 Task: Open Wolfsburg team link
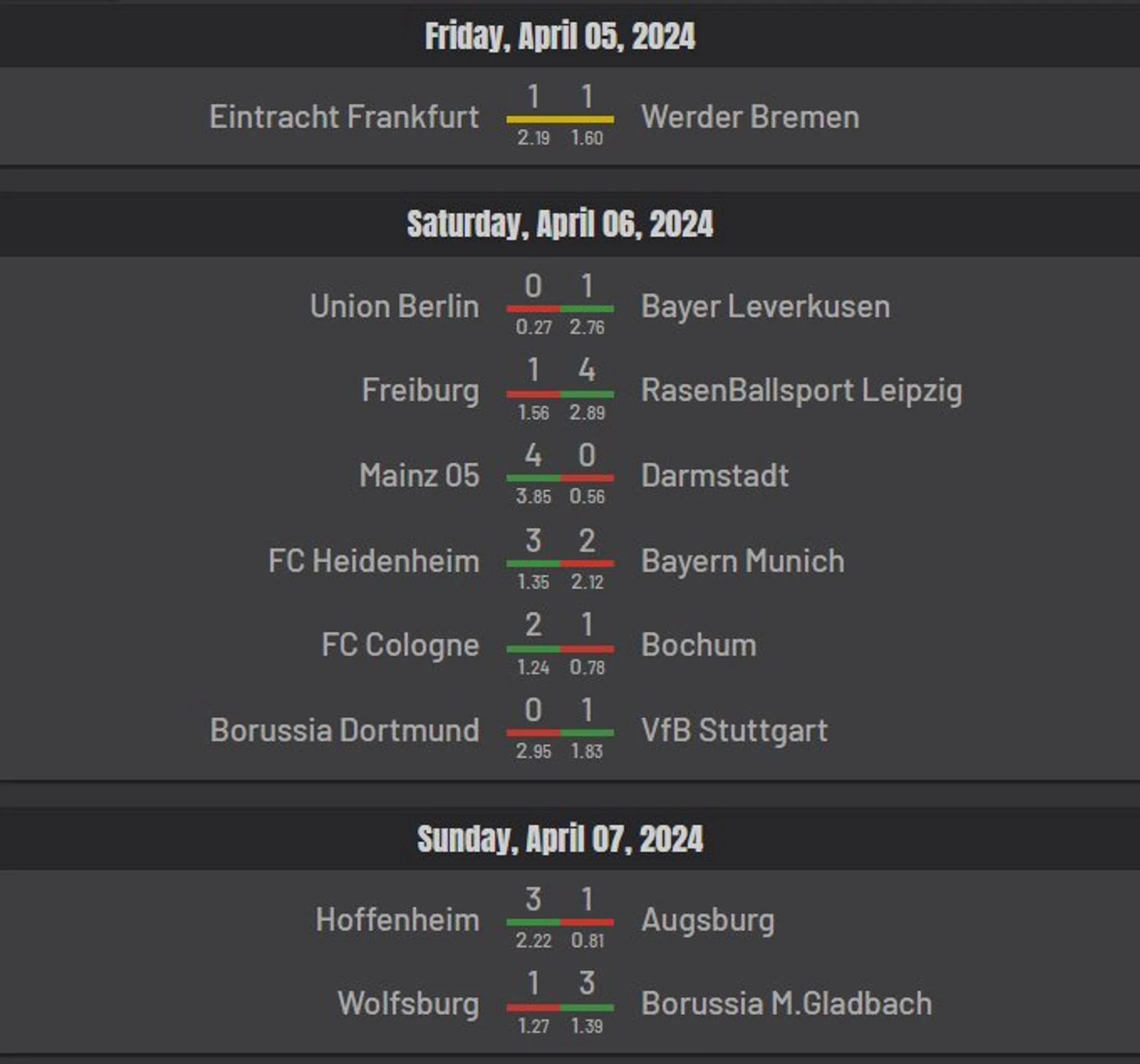[x=408, y=1004]
